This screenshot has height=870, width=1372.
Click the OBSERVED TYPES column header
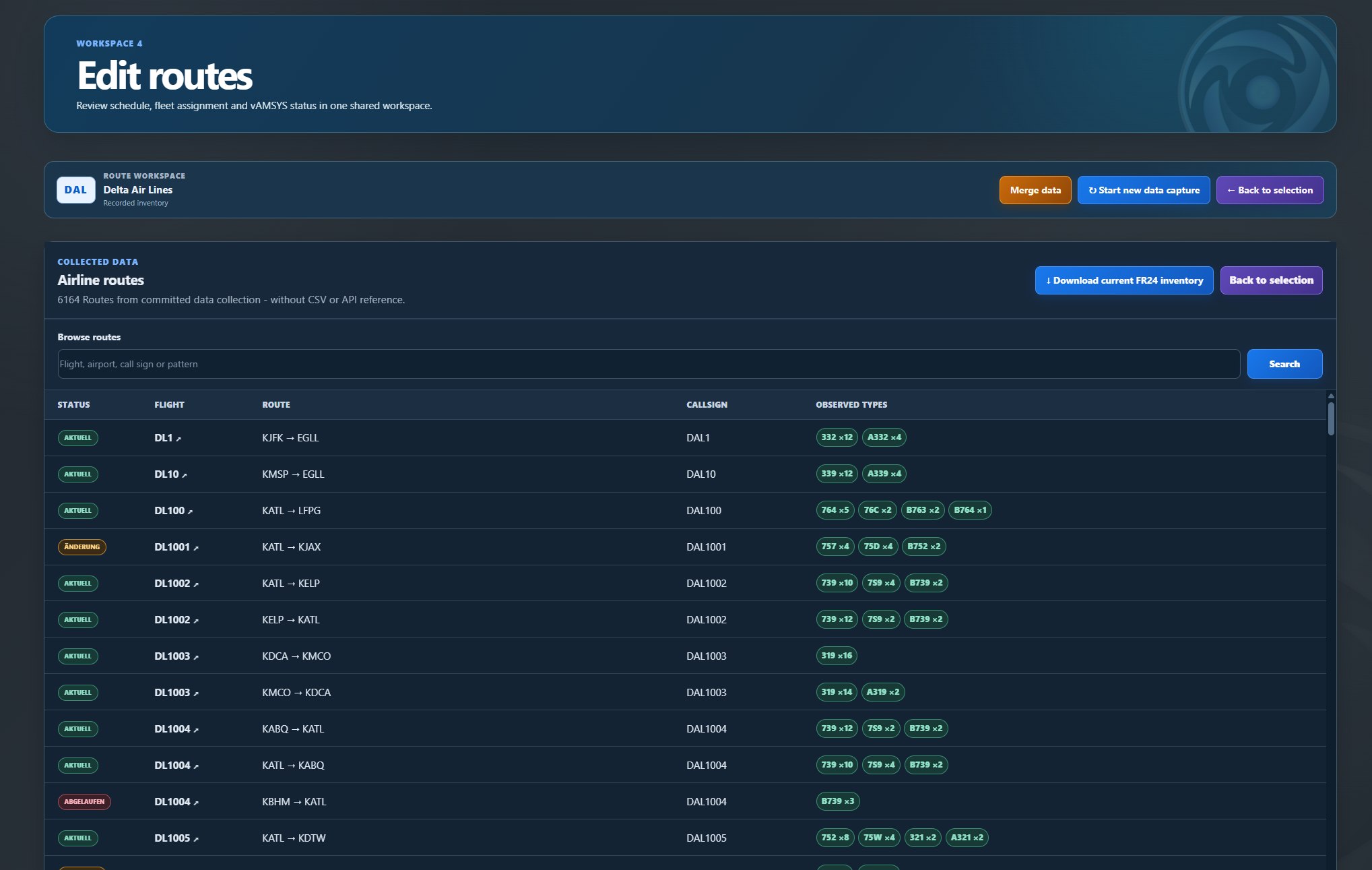[851, 405]
